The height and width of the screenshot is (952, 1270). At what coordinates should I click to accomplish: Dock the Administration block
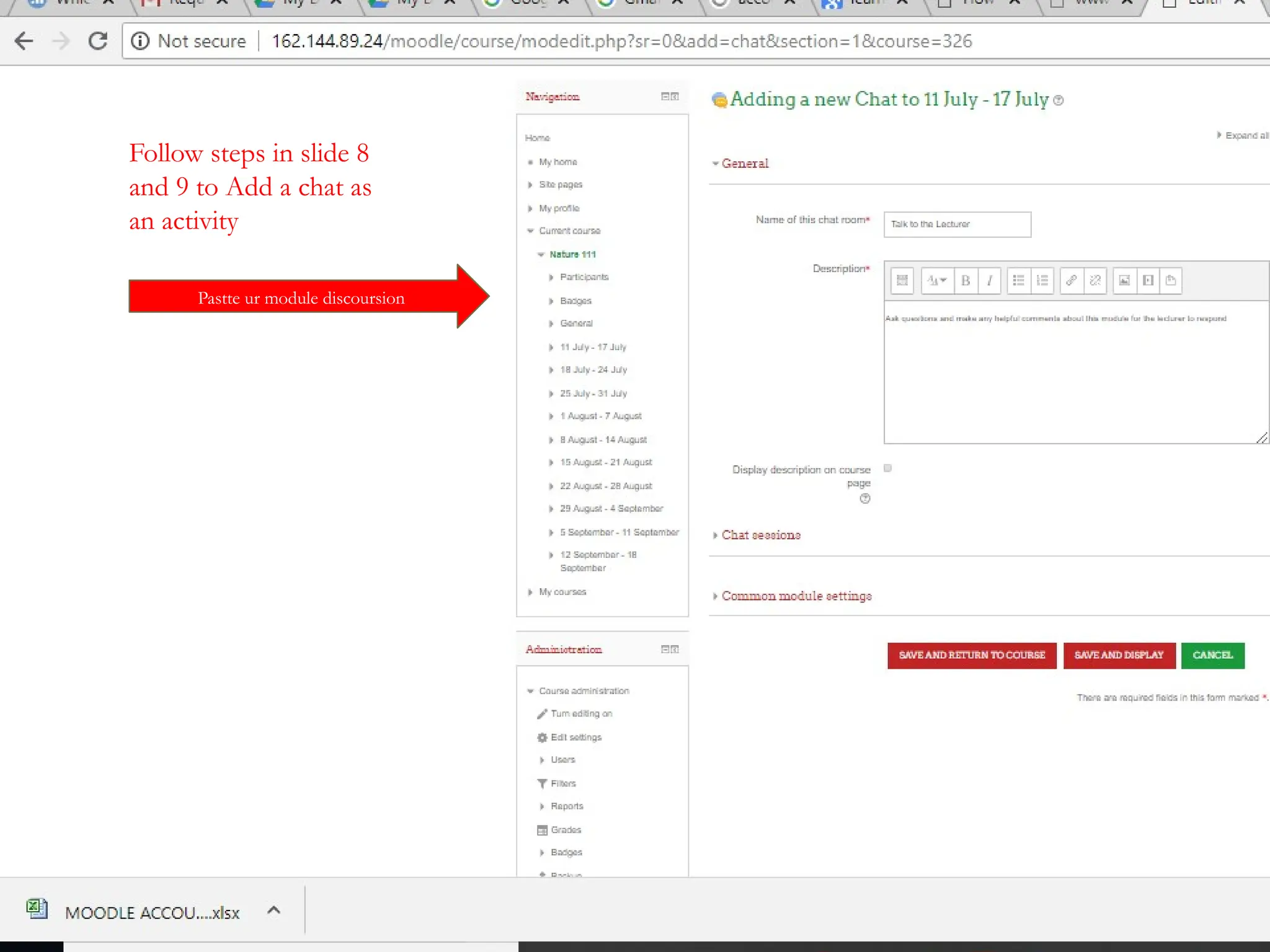click(675, 649)
